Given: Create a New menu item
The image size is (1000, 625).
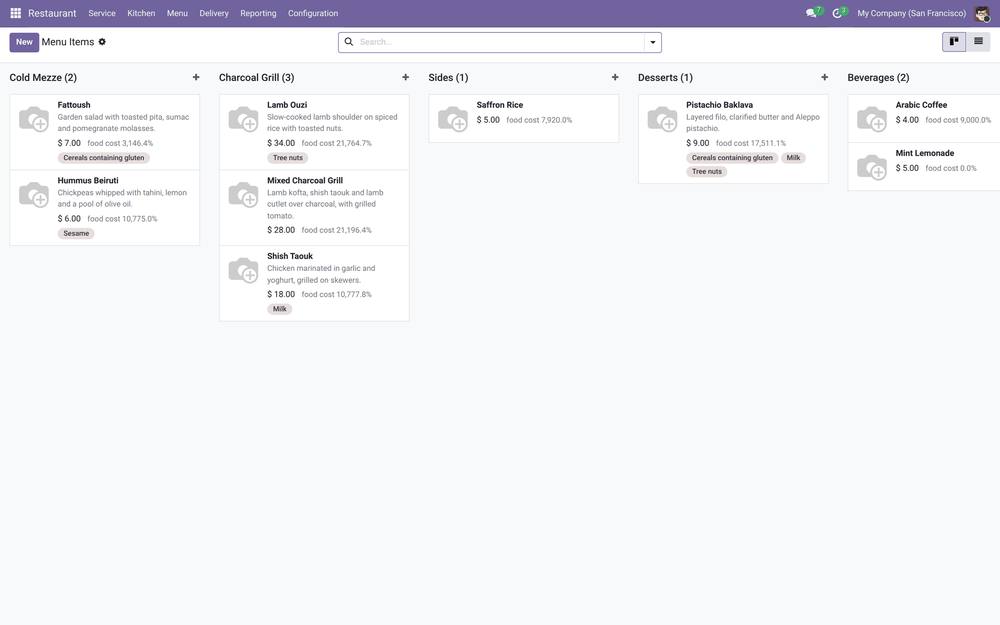Looking at the screenshot, I should point(24,42).
